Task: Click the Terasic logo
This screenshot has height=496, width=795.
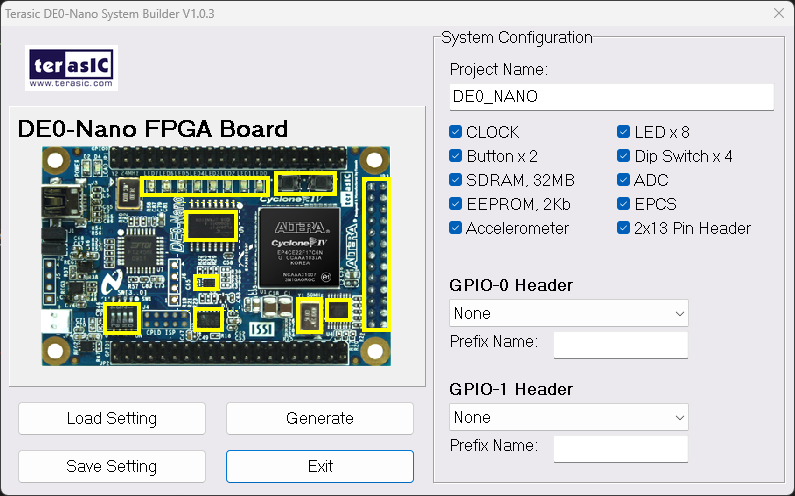Action: tap(72, 68)
